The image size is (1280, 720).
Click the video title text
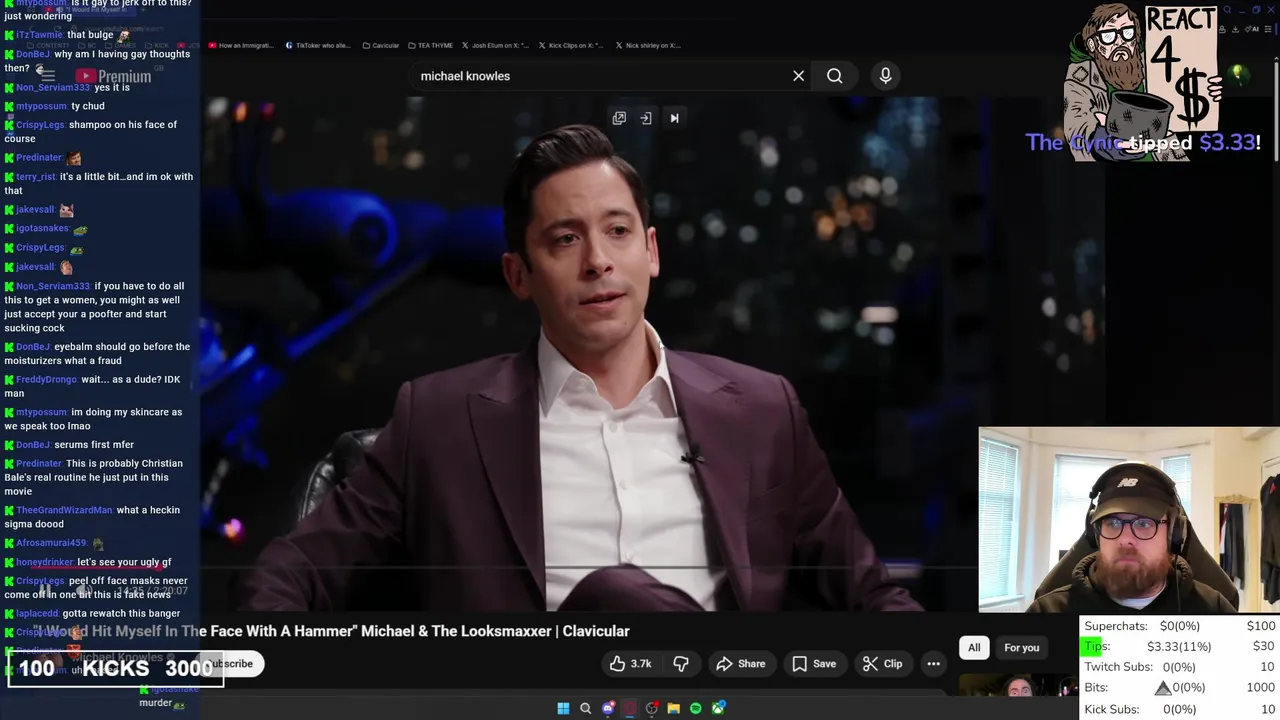tap(331, 631)
